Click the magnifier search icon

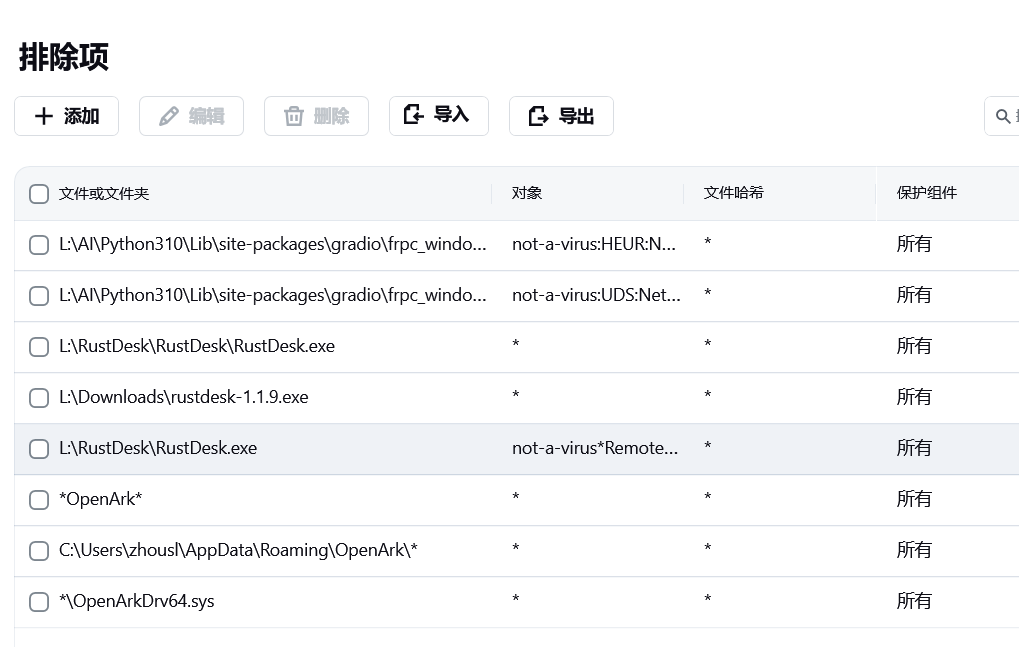(1002, 116)
